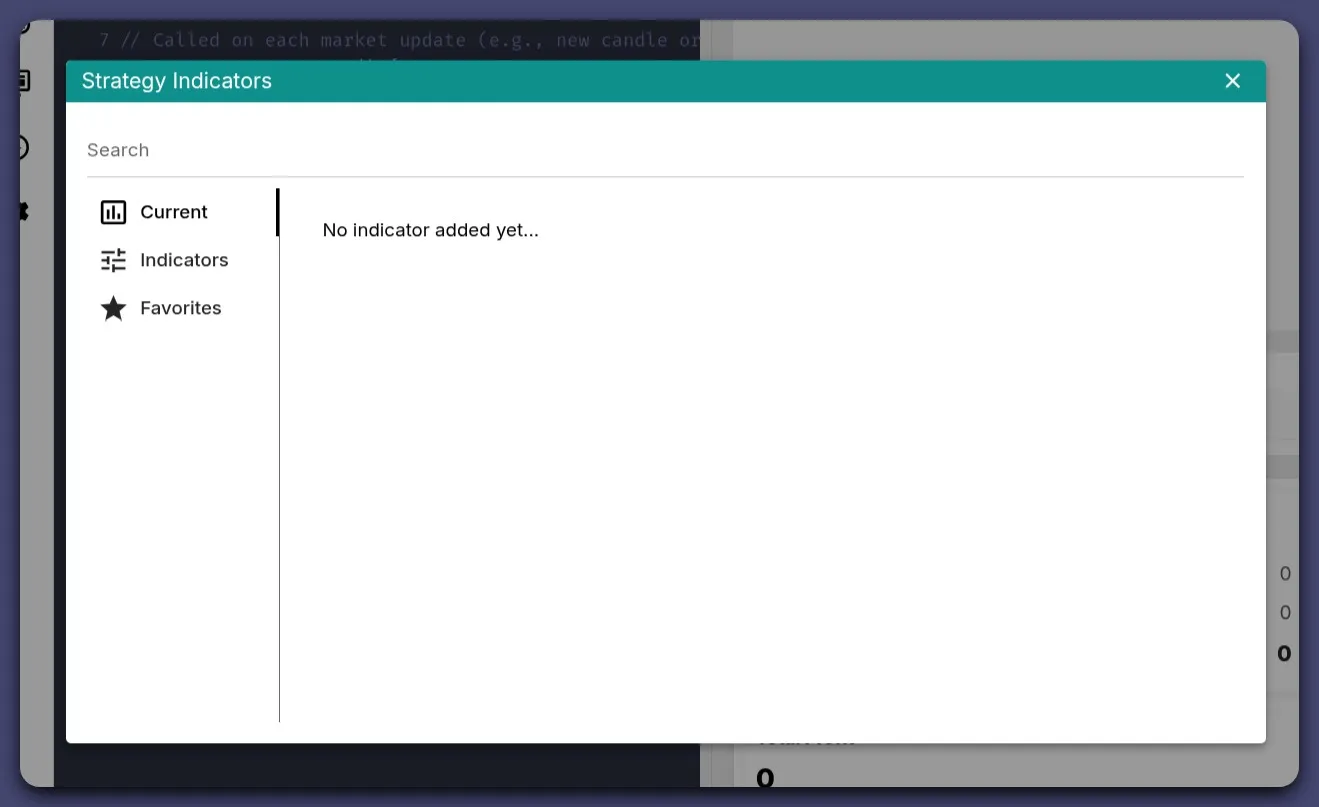Click the topmost partially hidden sidebar icon

click(24, 27)
